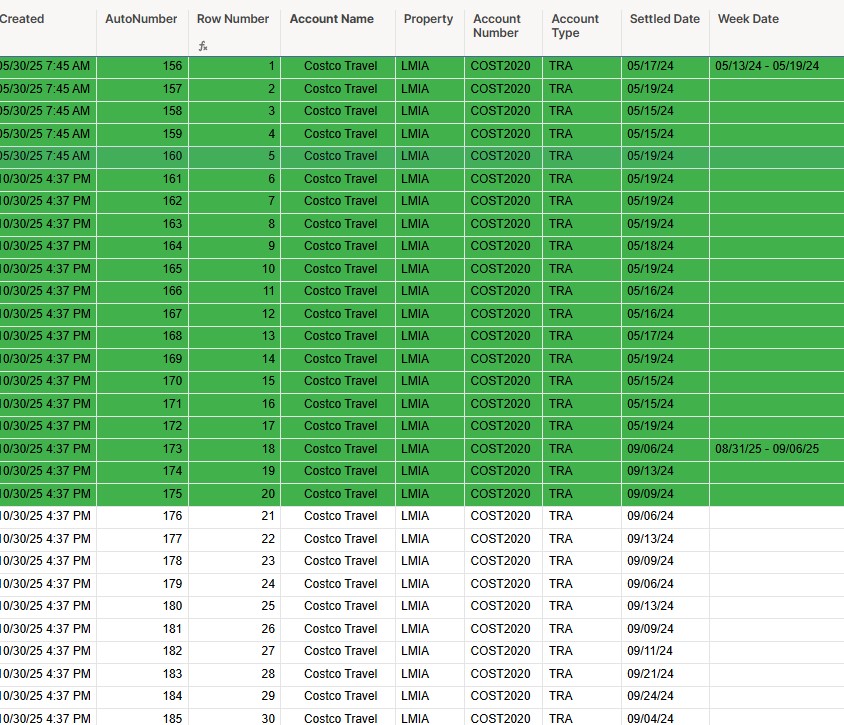This screenshot has height=725, width=844.
Task: Click the Account Number column header
Action: (497, 26)
